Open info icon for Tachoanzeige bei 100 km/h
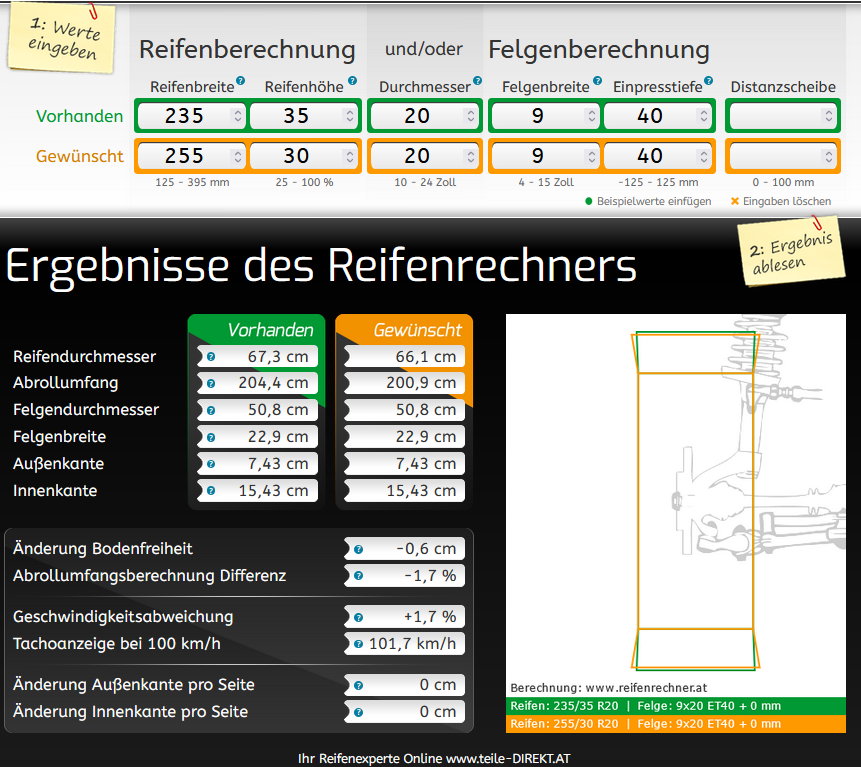 coord(358,644)
